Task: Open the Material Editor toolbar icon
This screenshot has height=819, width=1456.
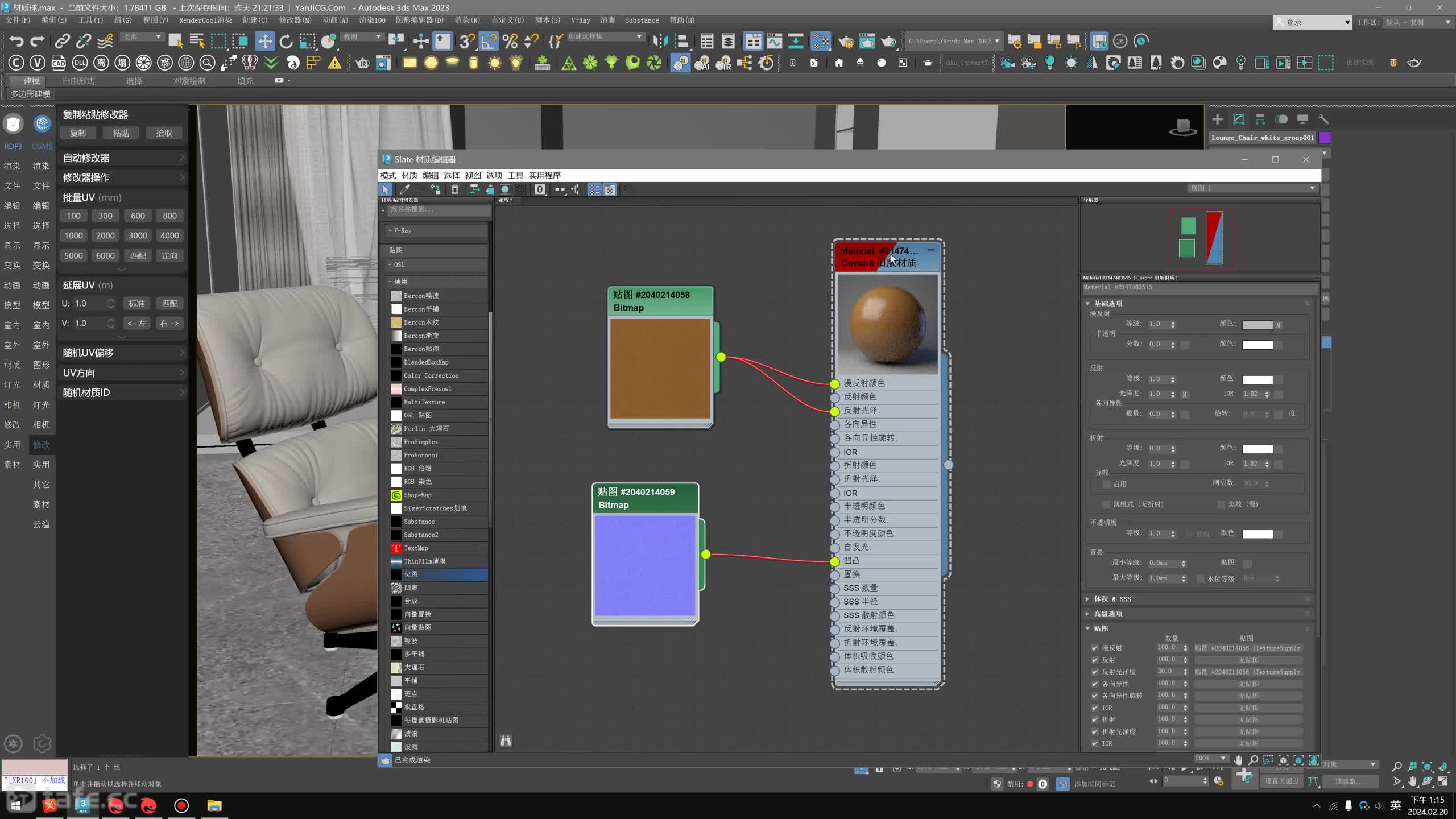Action: 820,41
